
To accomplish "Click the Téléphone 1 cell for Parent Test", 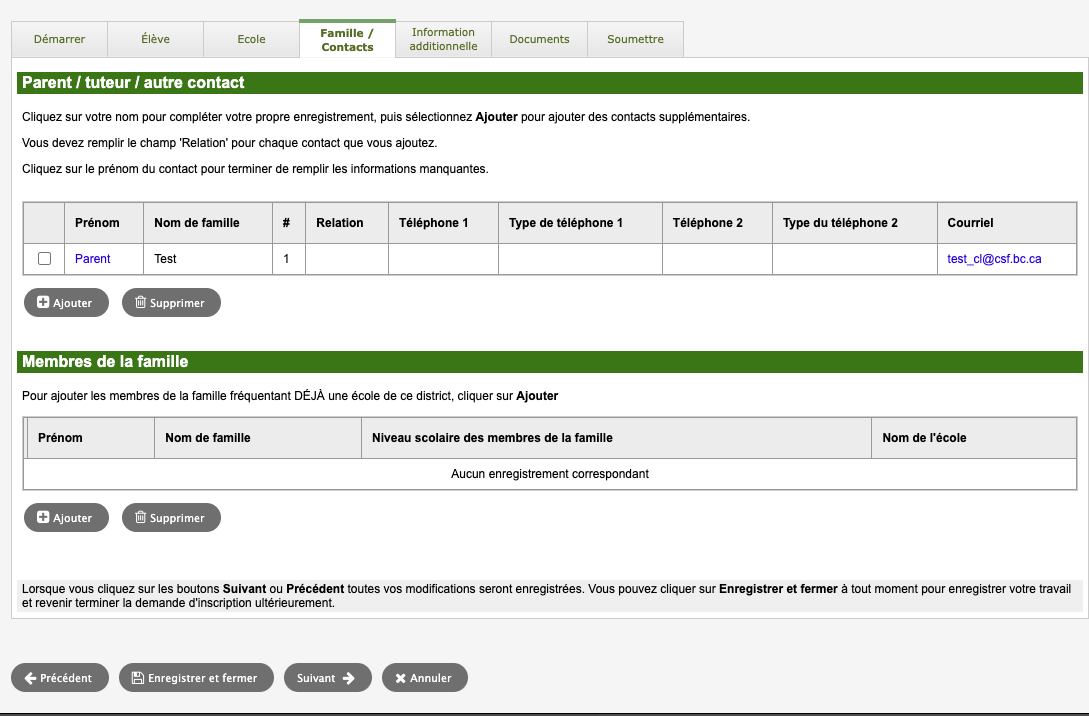I will [x=443, y=259].
